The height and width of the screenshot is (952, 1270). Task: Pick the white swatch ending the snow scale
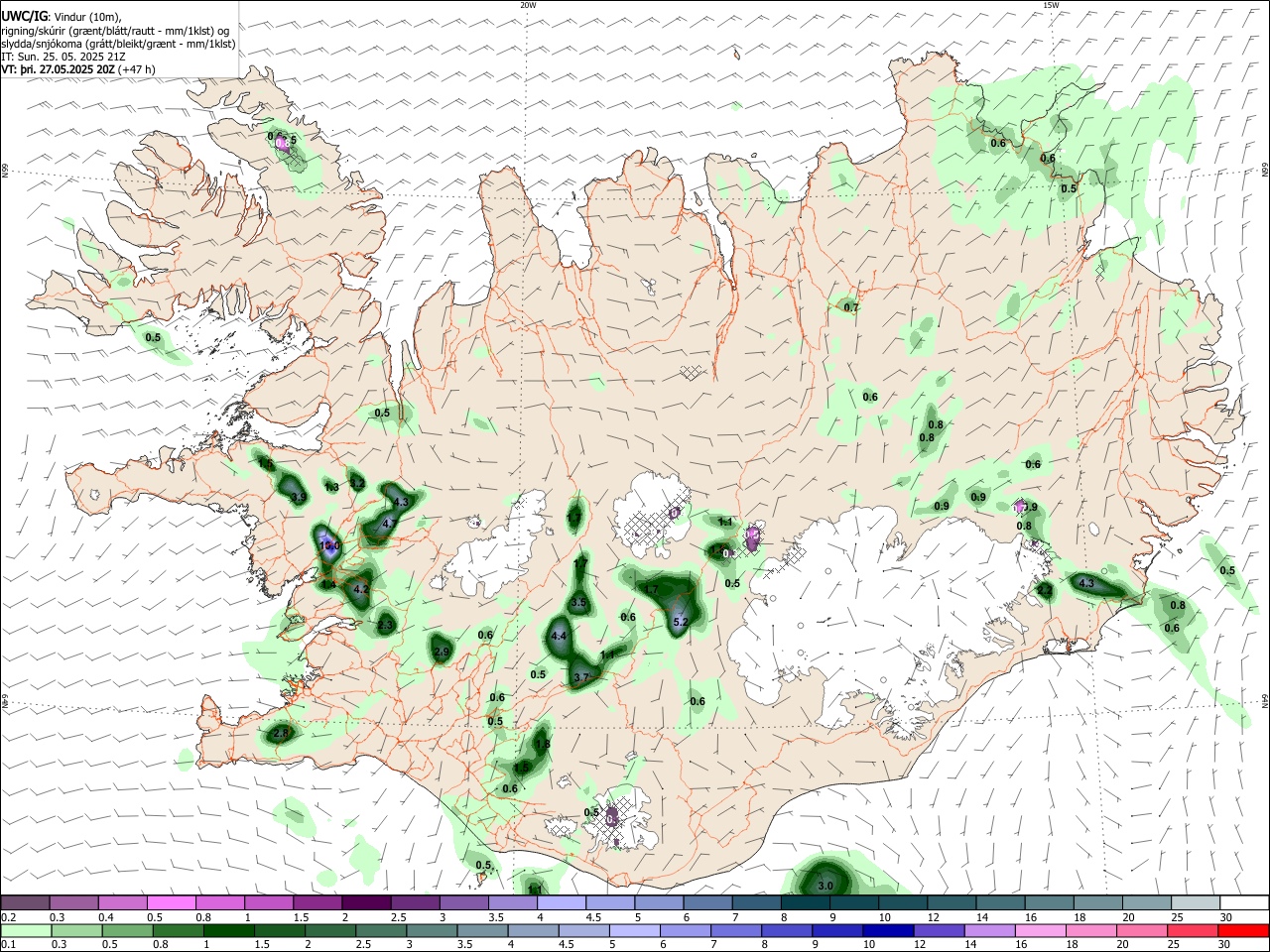[x=1242, y=903]
